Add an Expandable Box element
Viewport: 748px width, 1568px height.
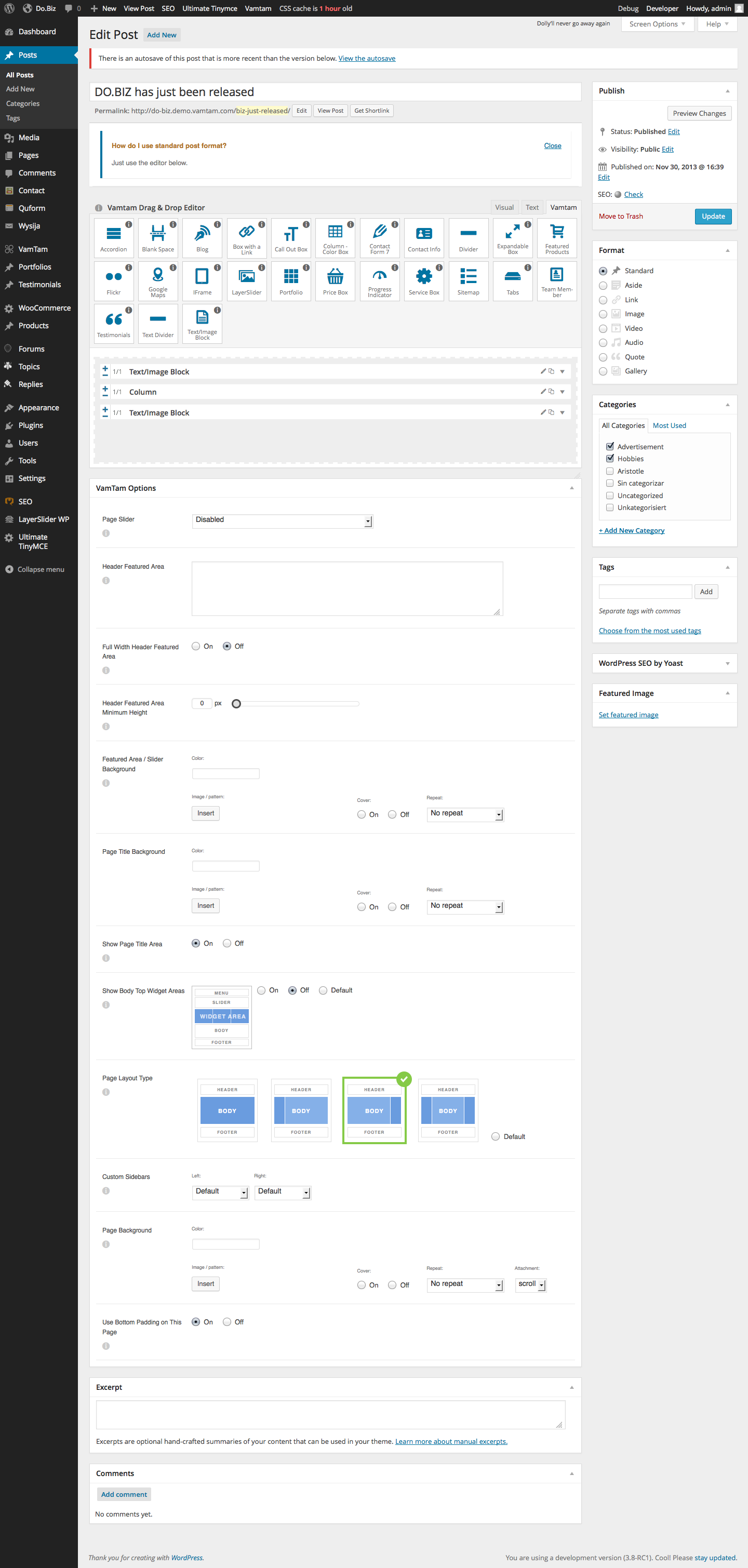point(513,238)
